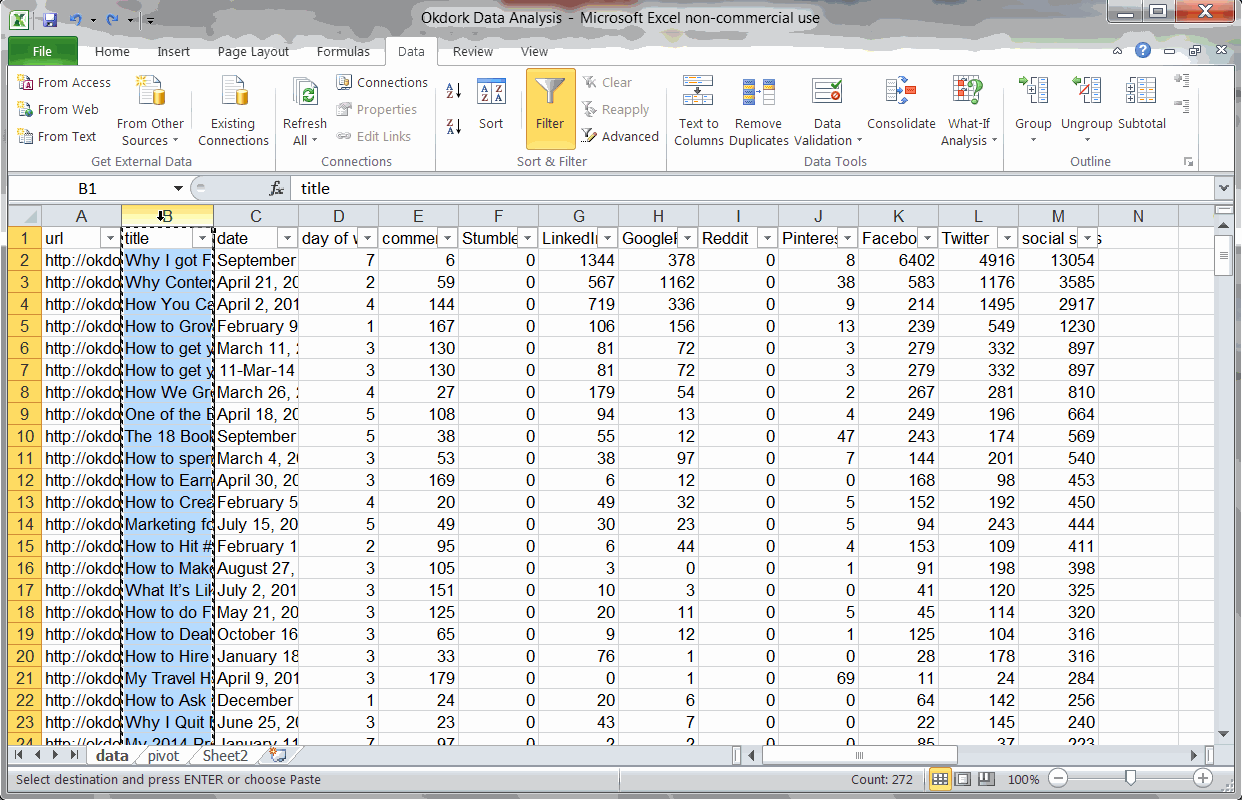Viewport: 1242px width, 800px height.
Task: Open the pivot sheet tab
Action: [163, 756]
